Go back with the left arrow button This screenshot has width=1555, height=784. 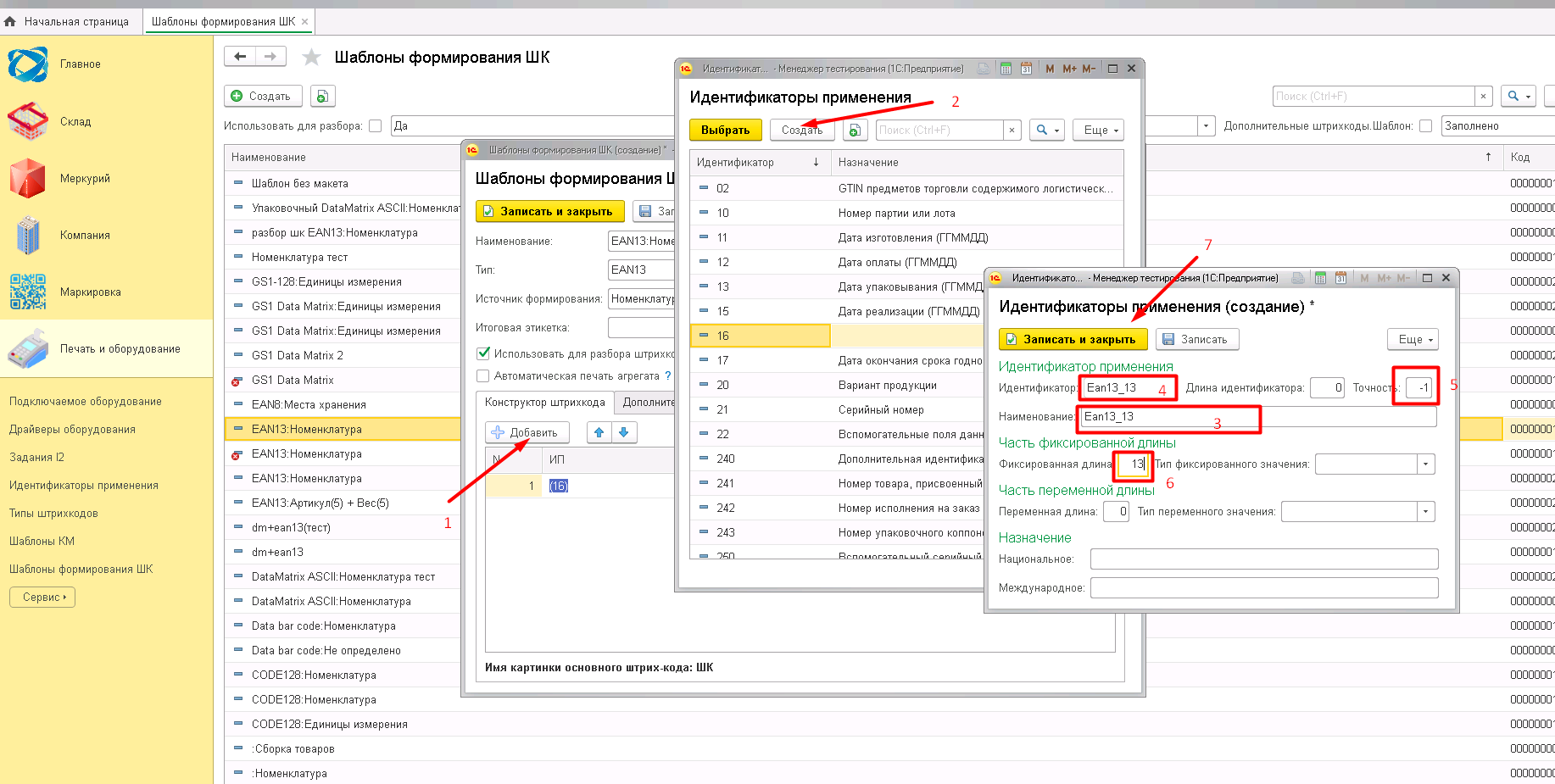click(240, 57)
